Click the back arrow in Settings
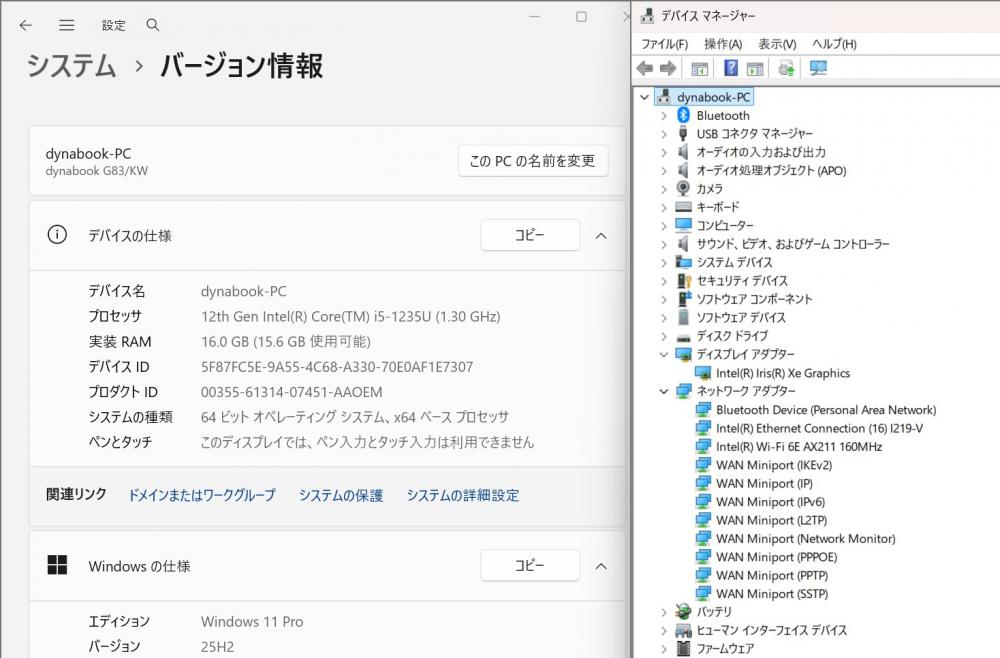The image size is (1000, 658). [26, 25]
